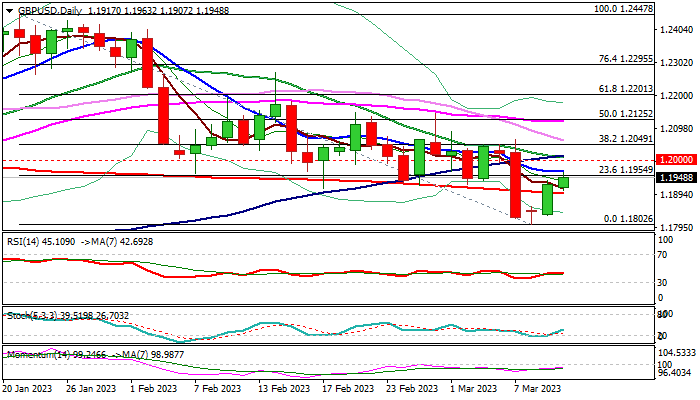Image resolution: width=700 pixels, height=400 pixels.
Task: Click the 61.8 1.22013 Fibonacci label
Action: coord(625,89)
